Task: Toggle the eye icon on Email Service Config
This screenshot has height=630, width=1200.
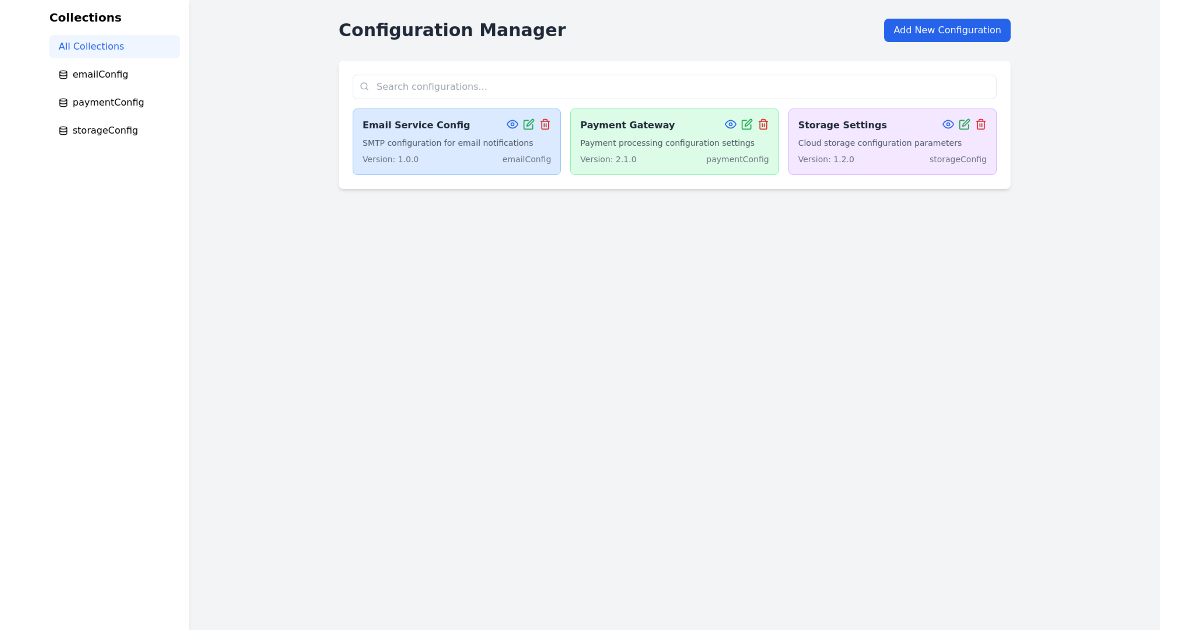Action: tap(511, 124)
